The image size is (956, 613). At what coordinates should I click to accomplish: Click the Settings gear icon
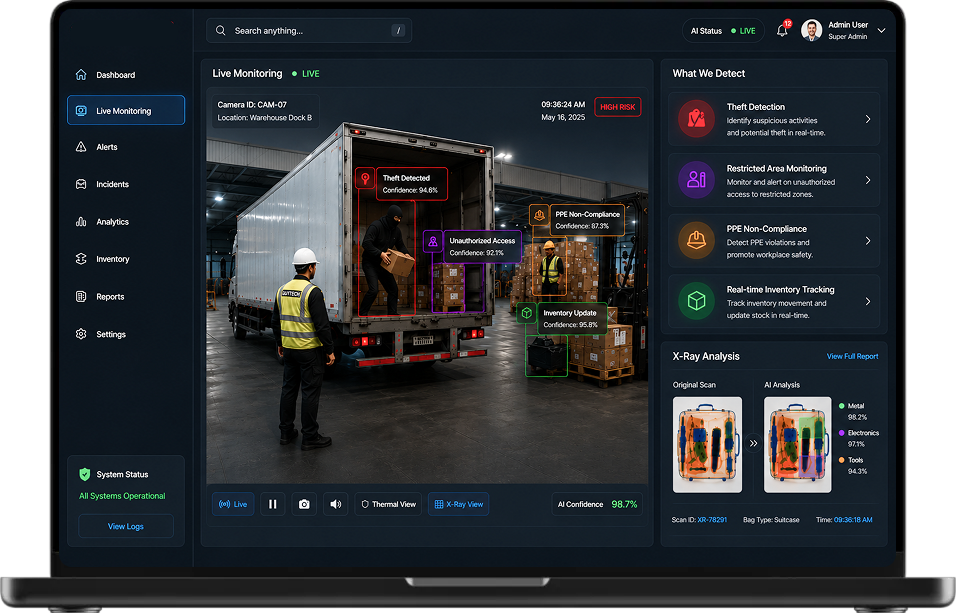[81, 334]
